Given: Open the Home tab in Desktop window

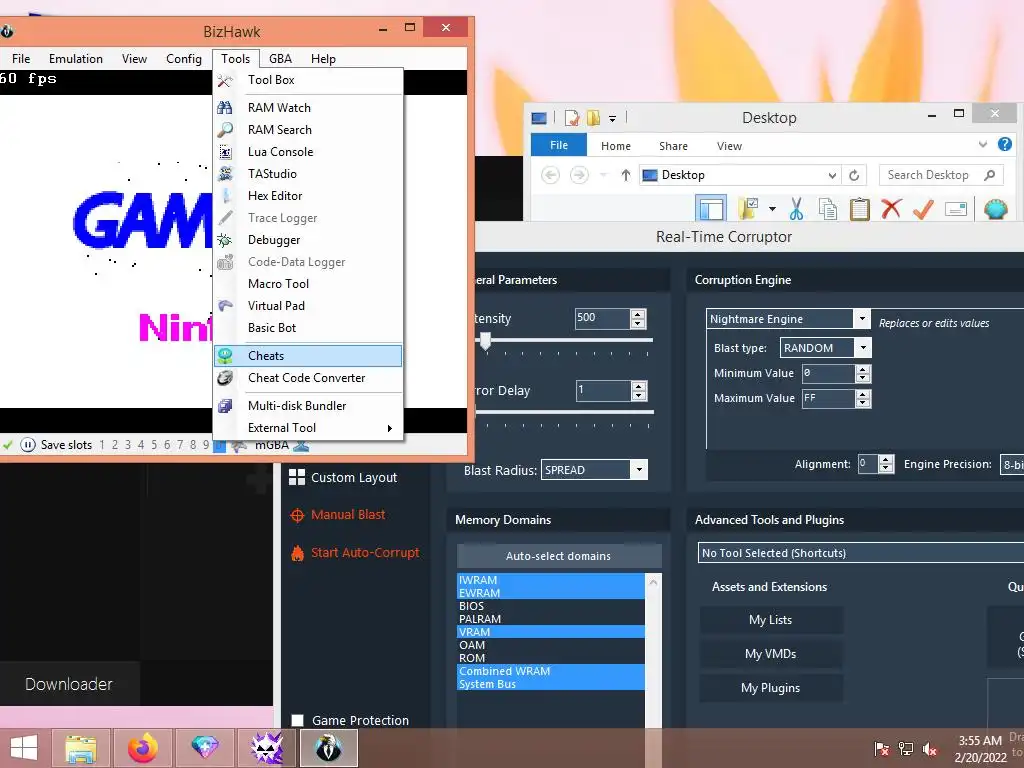Looking at the screenshot, I should [616, 146].
